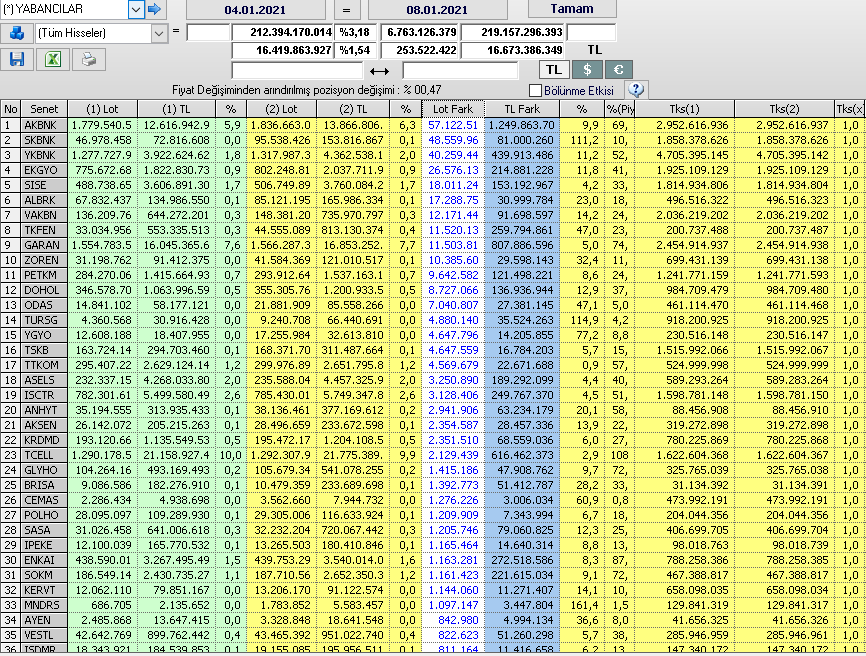866x656 pixels.
Task: Select the KRDMD stock cell
Action: (44, 440)
